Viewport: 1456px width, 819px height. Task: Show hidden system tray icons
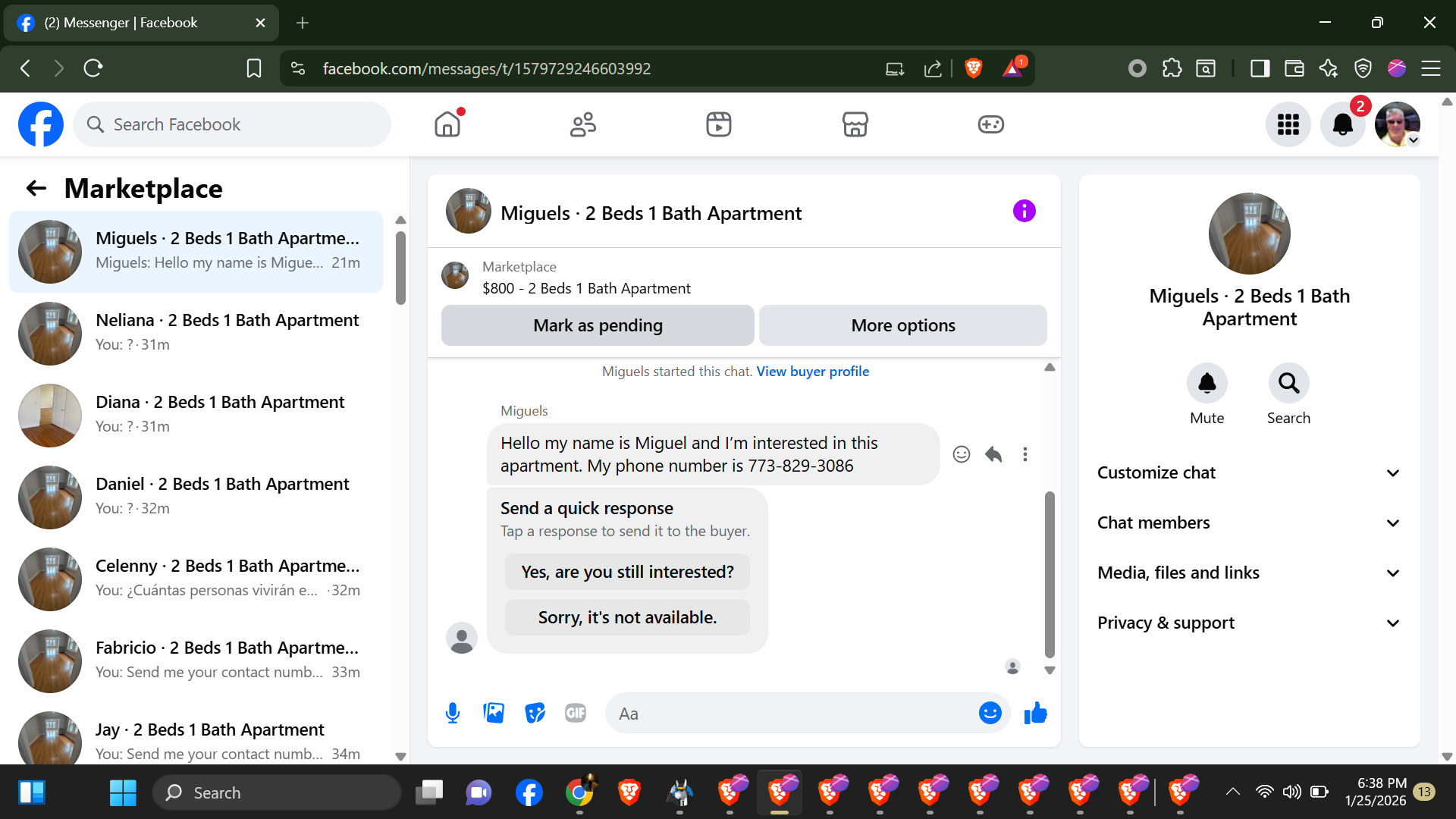point(1233,792)
